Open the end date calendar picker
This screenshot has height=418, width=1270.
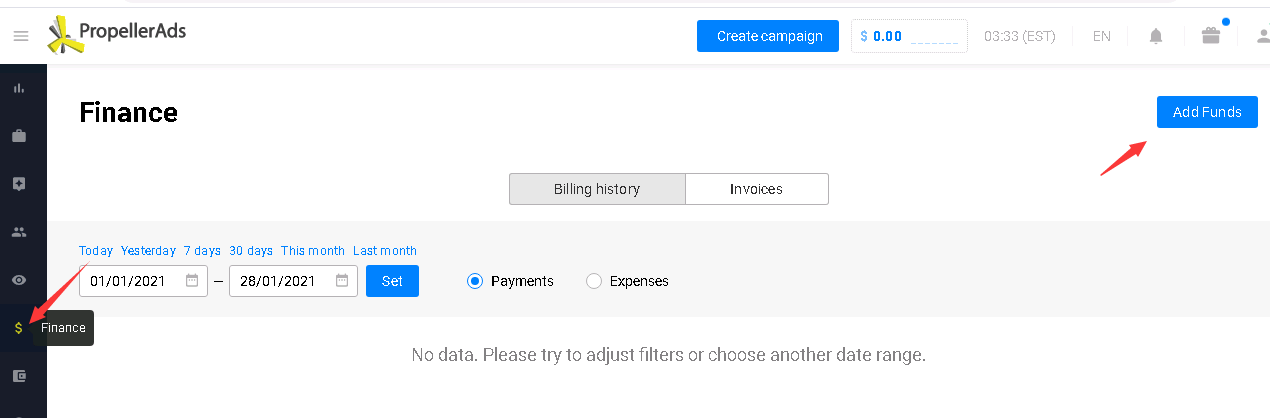click(x=342, y=281)
